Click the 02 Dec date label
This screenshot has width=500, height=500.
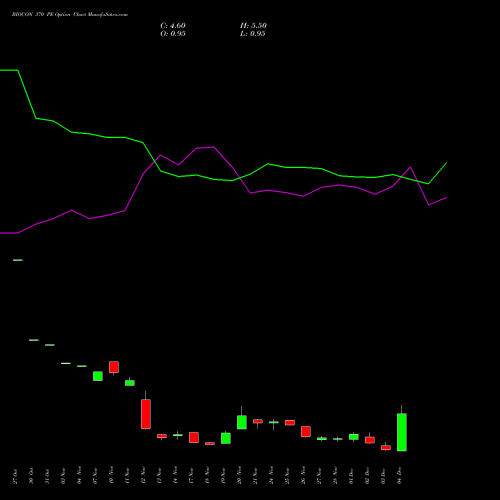[367, 476]
